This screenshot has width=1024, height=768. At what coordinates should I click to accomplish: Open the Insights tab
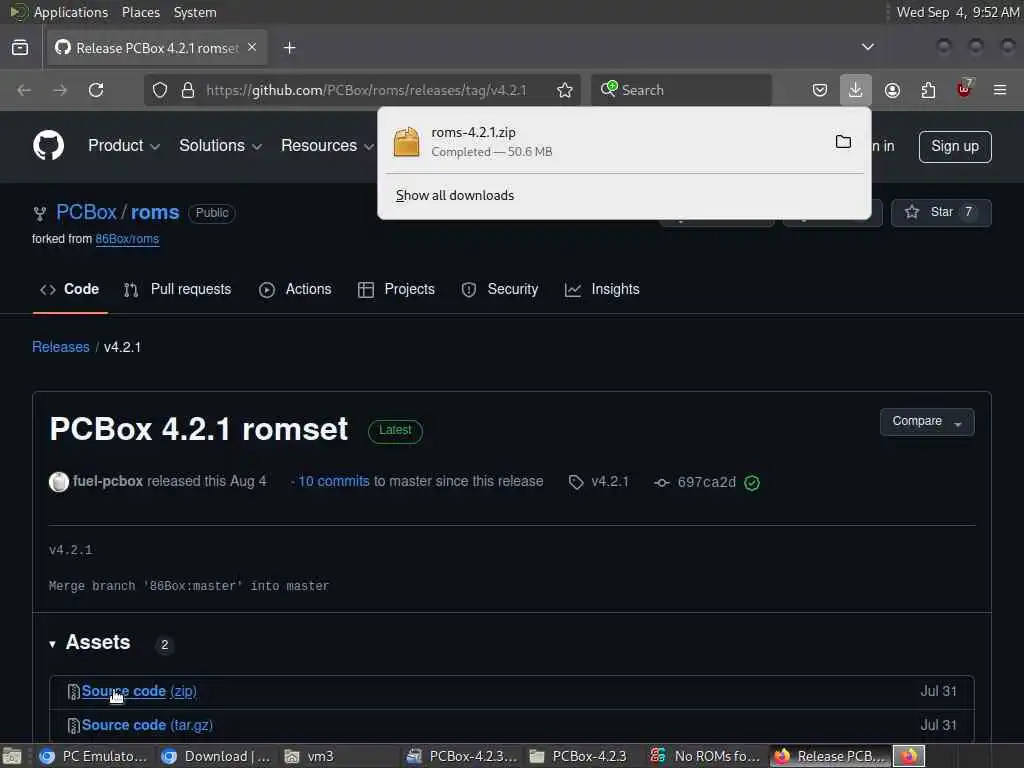point(602,289)
